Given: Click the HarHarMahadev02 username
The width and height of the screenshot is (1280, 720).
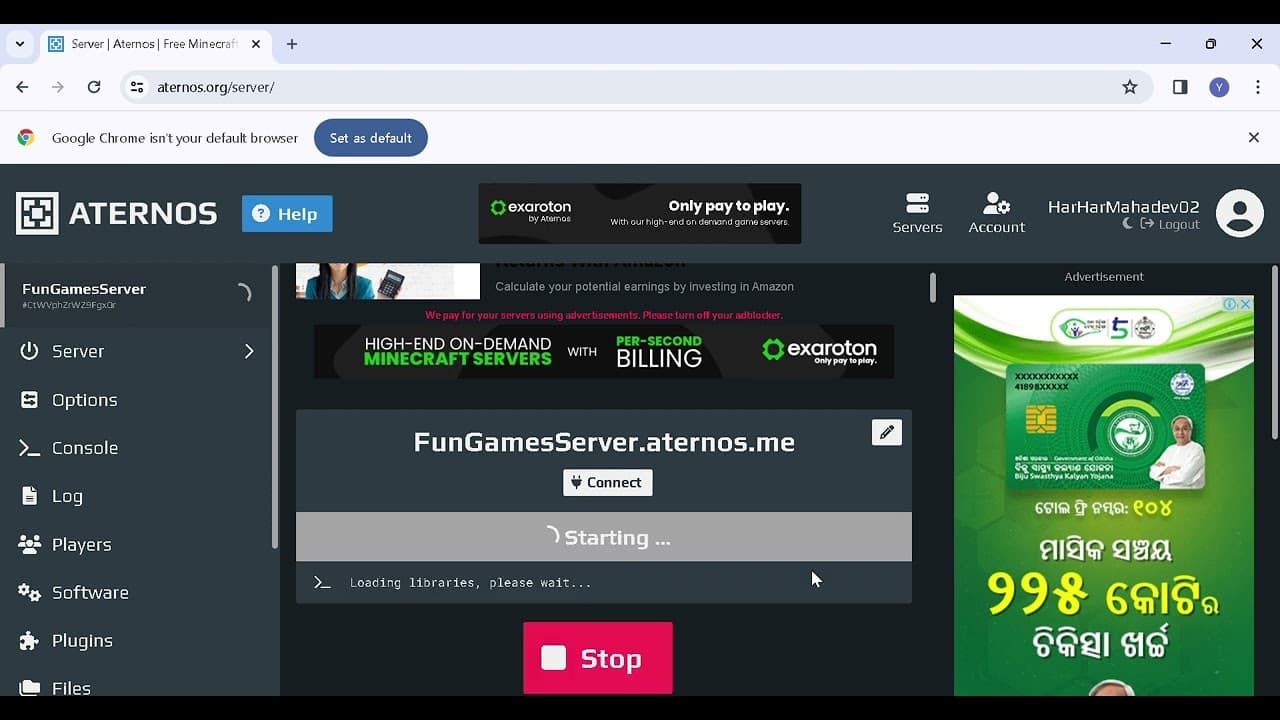Looking at the screenshot, I should point(1123,207).
